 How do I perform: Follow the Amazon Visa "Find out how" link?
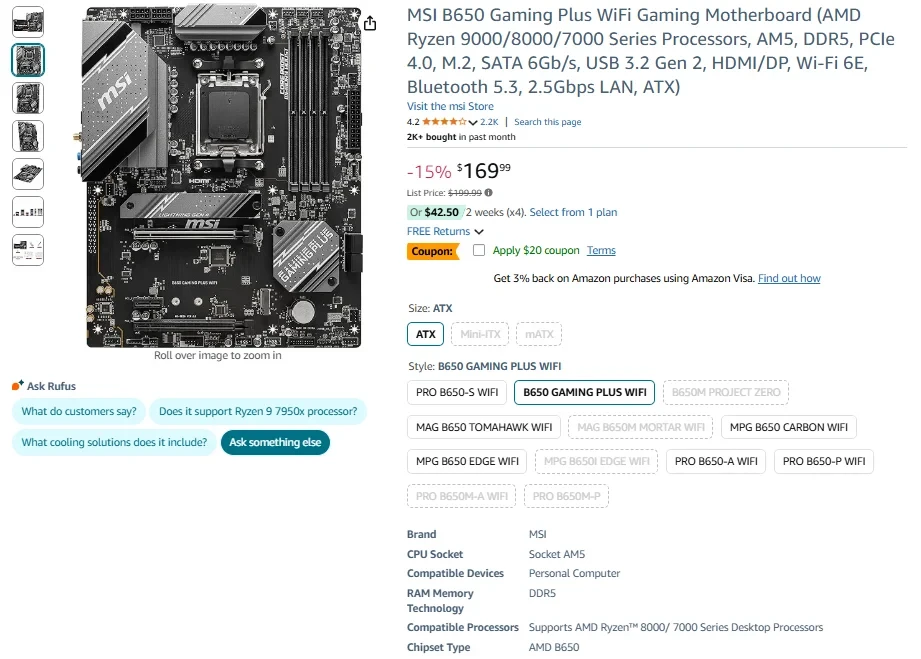coord(789,278)
